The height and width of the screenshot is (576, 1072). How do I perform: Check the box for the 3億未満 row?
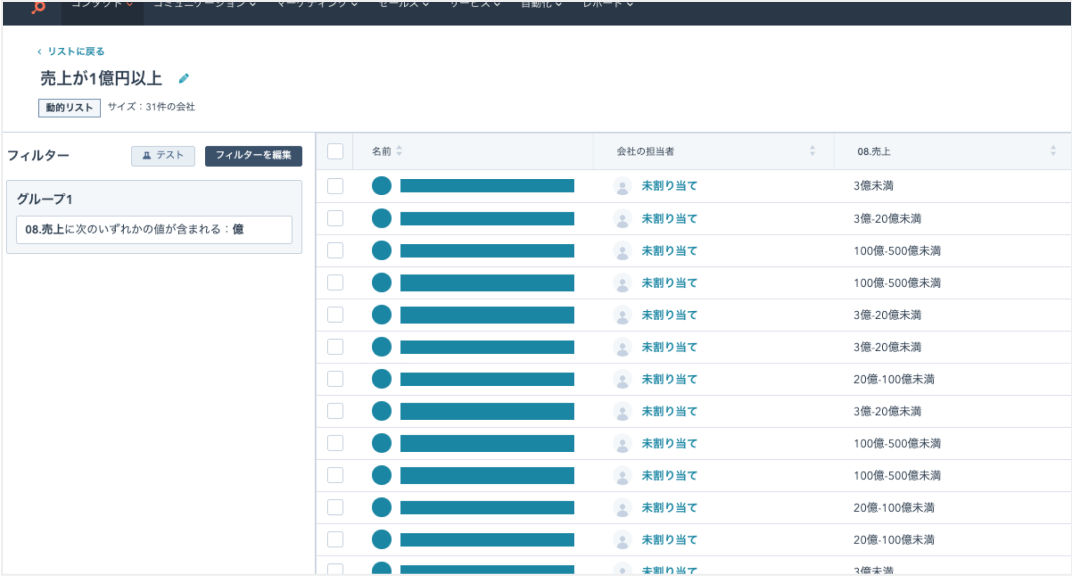click(x=335, y=186)
